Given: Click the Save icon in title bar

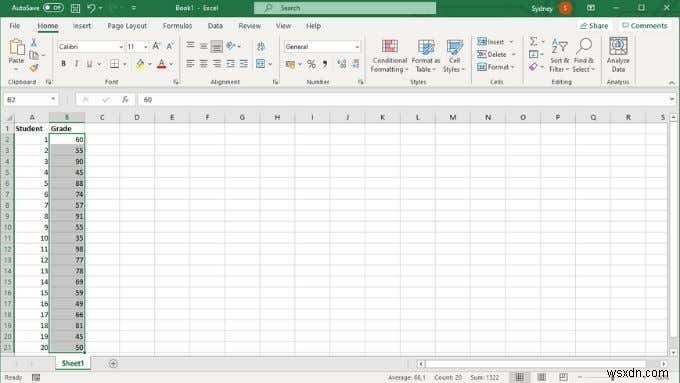Looking at the screenshot, I should click(75, 8).
